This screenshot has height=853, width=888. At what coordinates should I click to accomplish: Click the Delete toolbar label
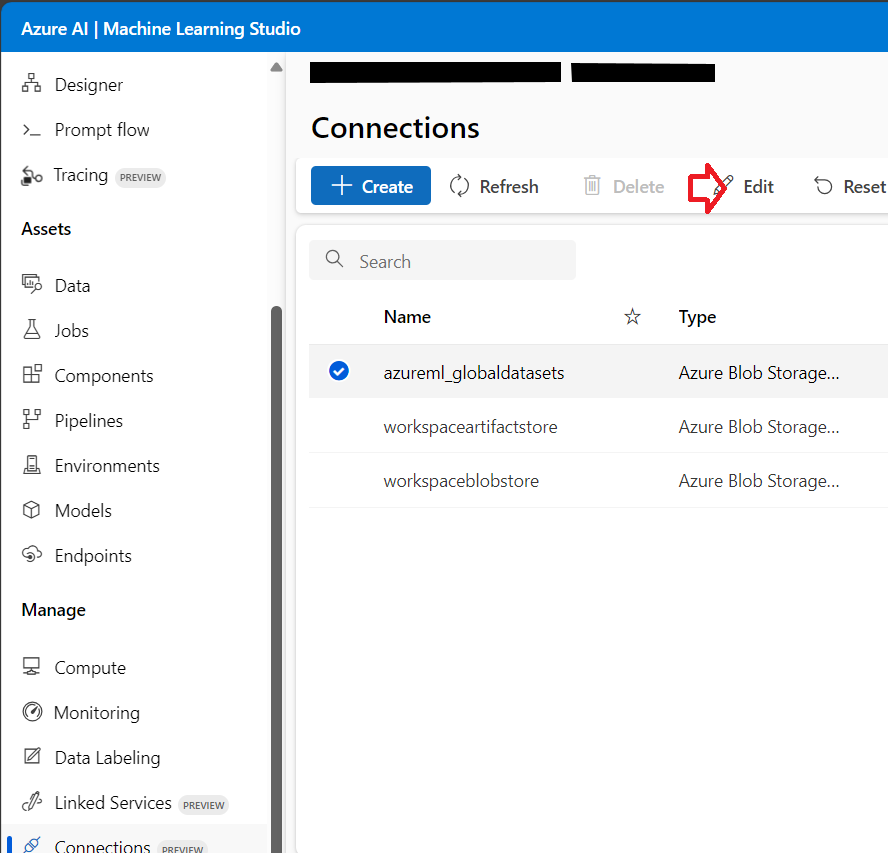(x=638, y=186)
